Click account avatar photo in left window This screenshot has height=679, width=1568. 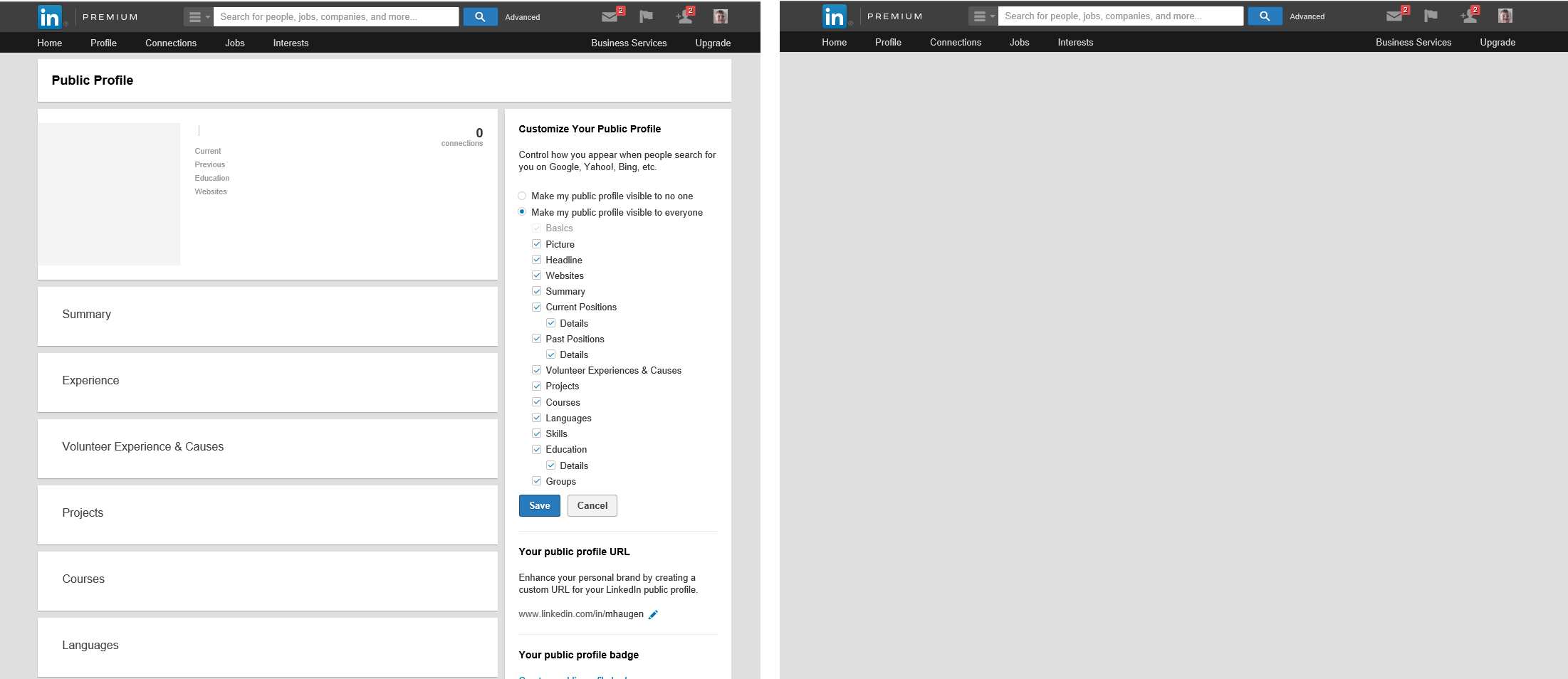[x=721, y=17]
